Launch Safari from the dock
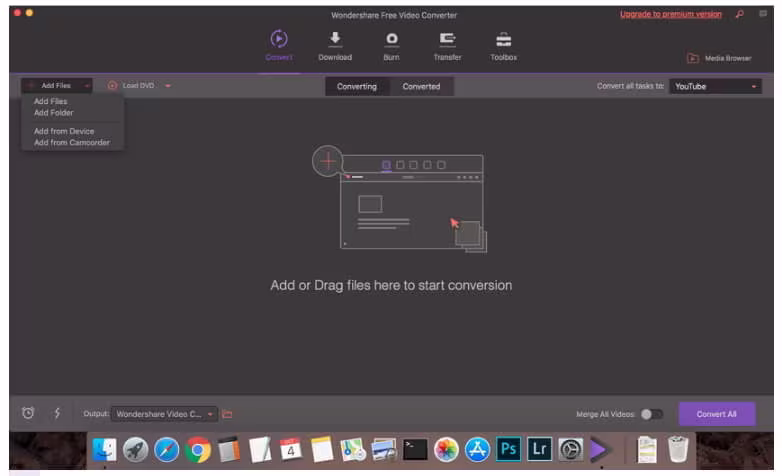The width and height of the screenshot is (782, 476). point(167,450)
